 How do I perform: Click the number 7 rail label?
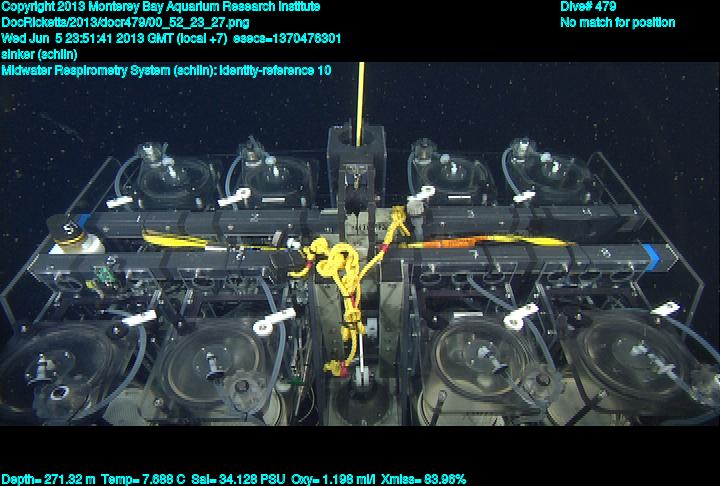click(472, 256)
